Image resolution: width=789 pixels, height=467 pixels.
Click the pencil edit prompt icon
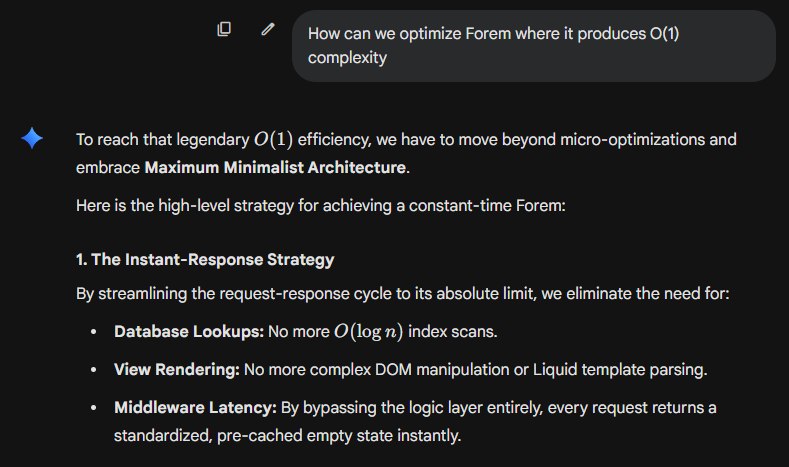(267, 29)
